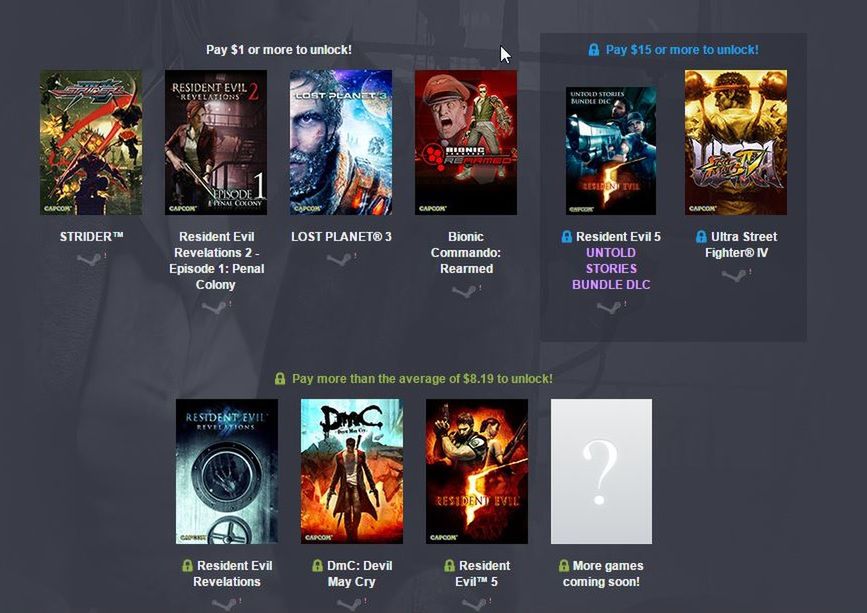The height and width of the screenshot is (613, 867).
Task: Open the Ultra Street Fighter IV cover
Action: 735,142
